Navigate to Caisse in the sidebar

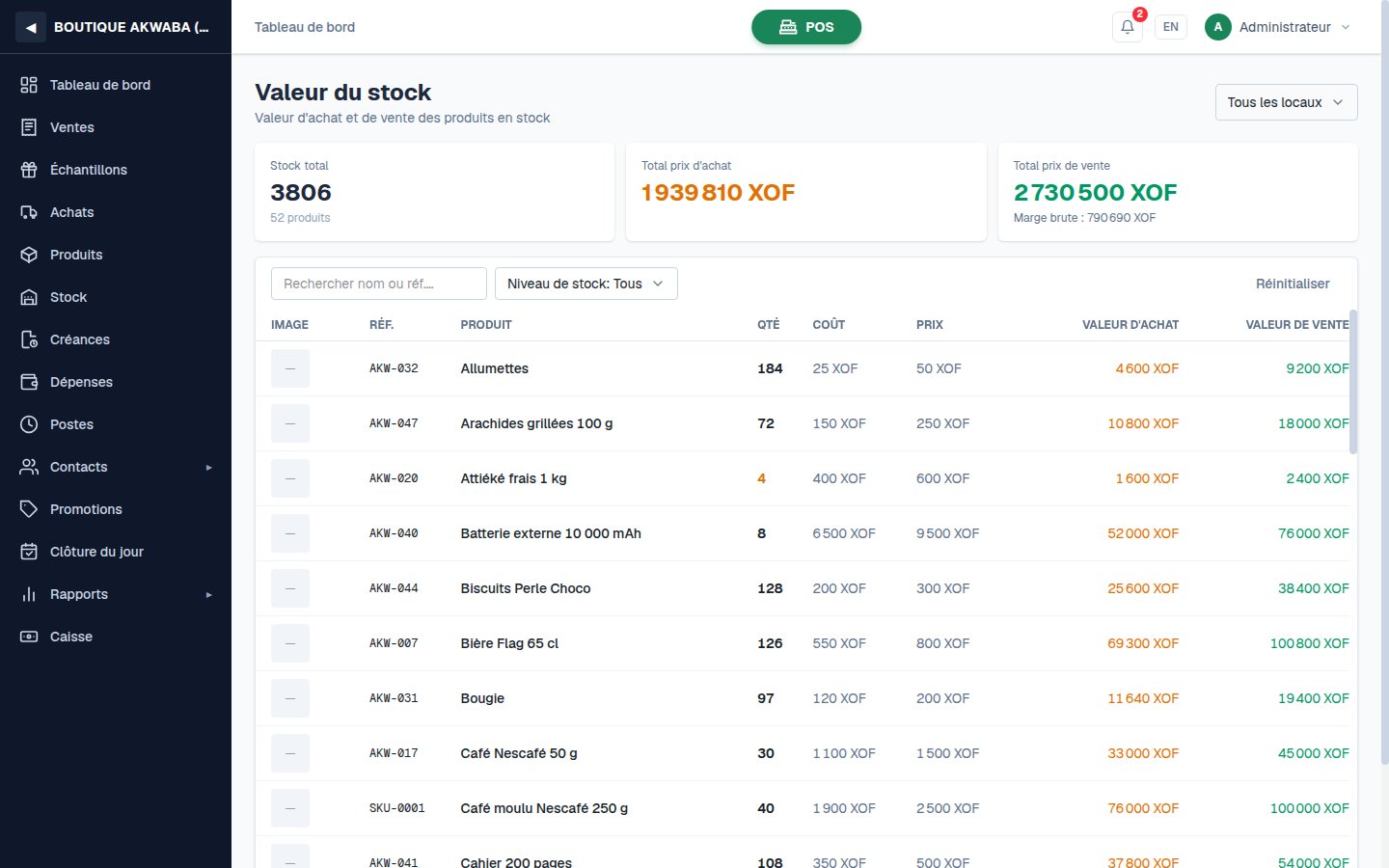pos(116,637)
